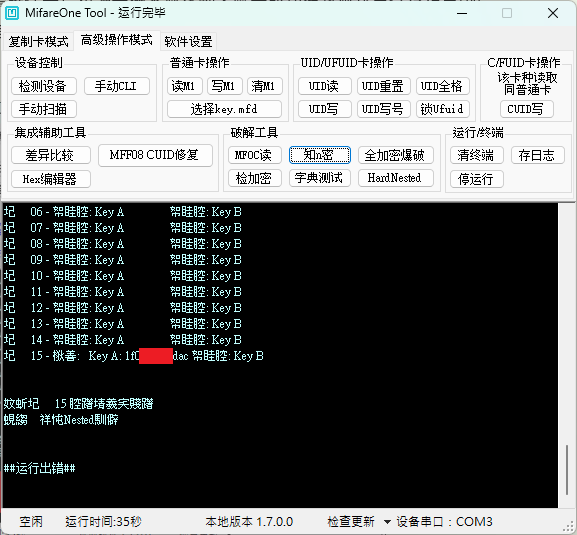Click 清M1 button
The height and width of the screenshot is (535, 577).
coord(264,86)
